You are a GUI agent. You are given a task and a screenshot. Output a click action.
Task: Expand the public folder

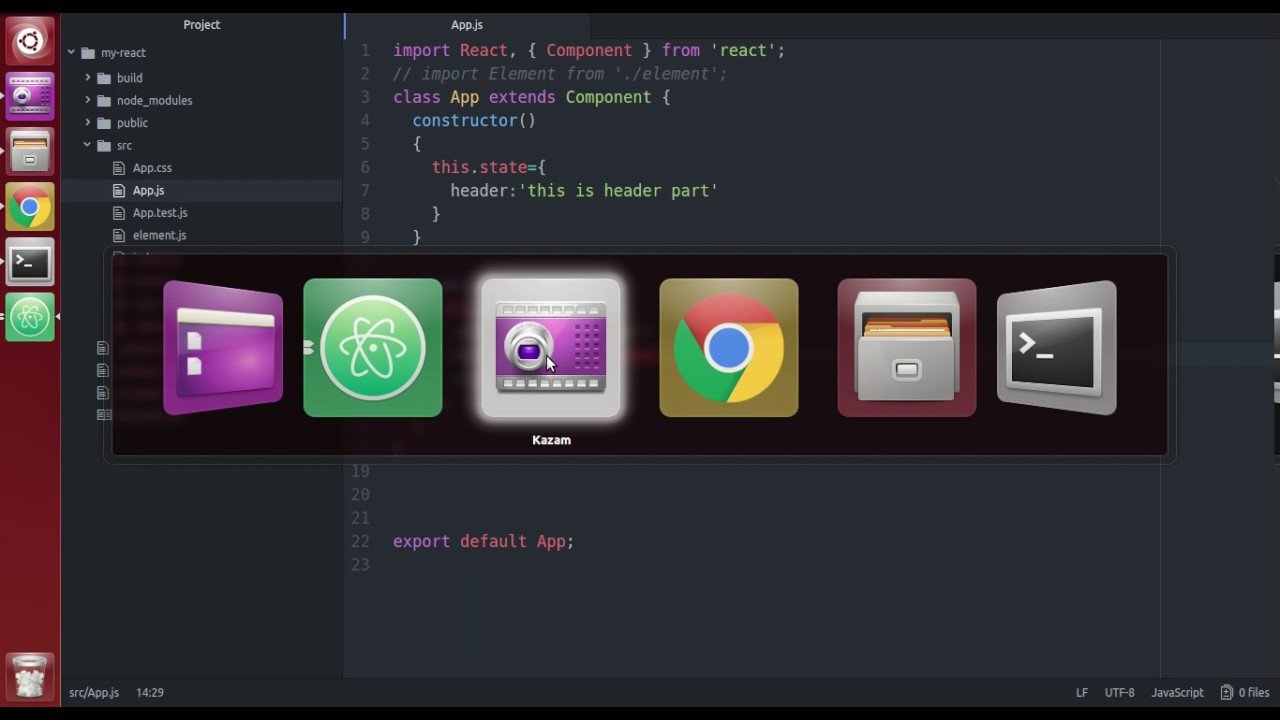[87, 123]
